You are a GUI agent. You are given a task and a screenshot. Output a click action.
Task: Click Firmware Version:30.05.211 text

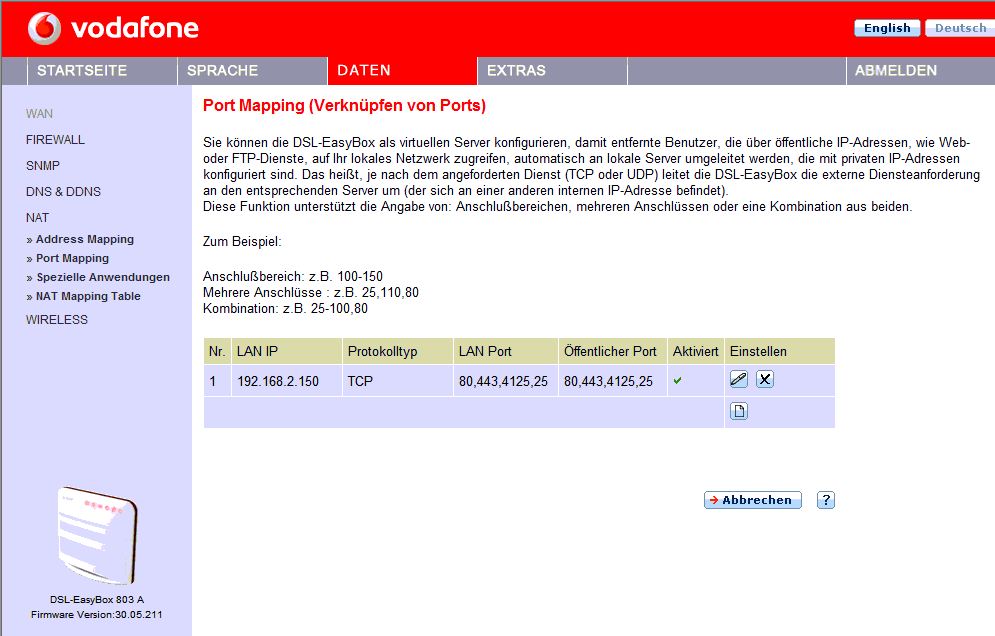click(96, 614)
